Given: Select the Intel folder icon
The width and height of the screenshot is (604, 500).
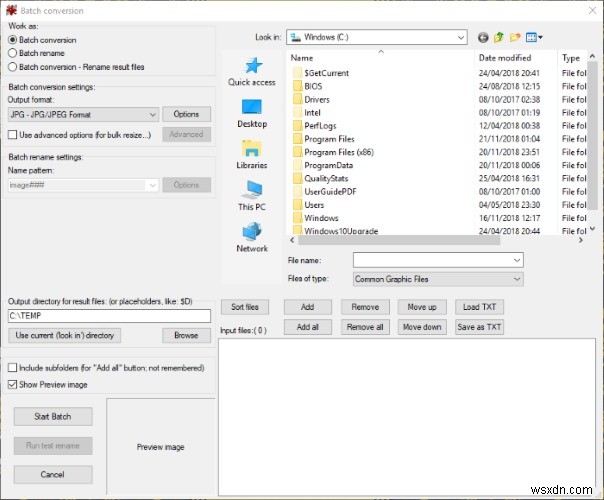Looking at the screenshot, I should 297,112.
